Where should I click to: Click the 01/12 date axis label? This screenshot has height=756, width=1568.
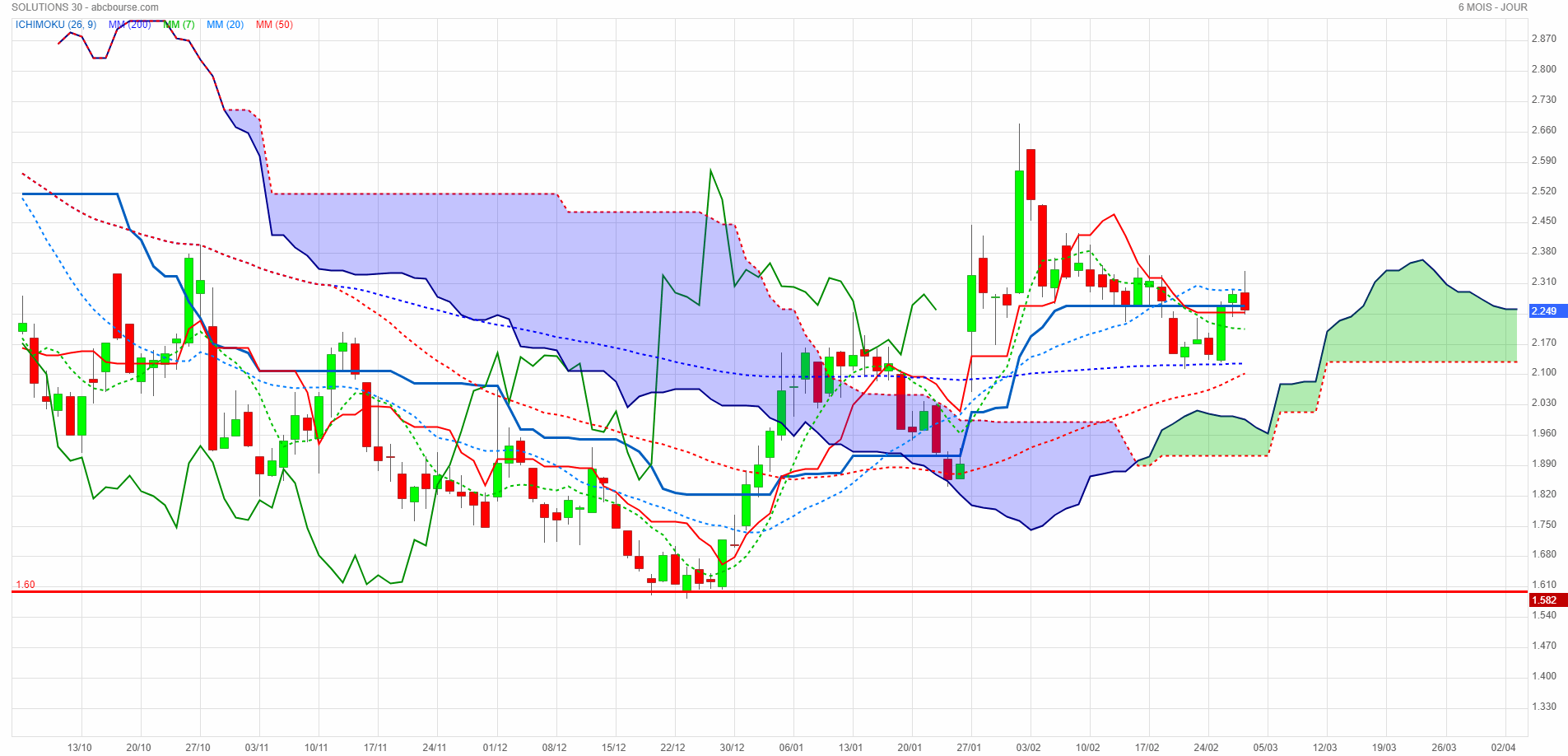(x=496, y=748)
